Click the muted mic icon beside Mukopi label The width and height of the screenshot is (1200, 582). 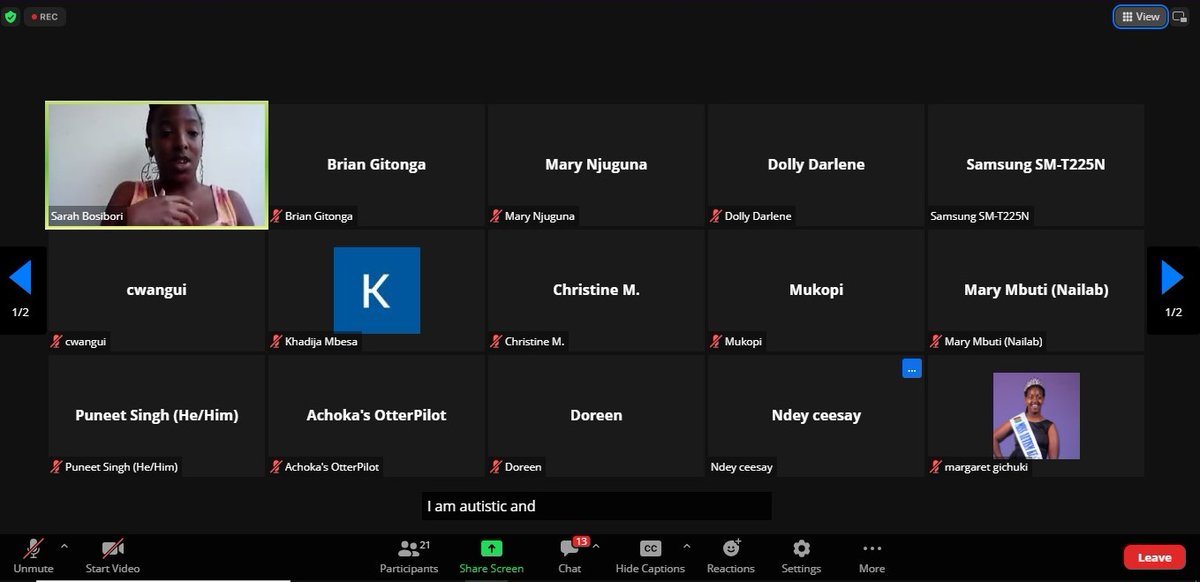pos(716,341)
